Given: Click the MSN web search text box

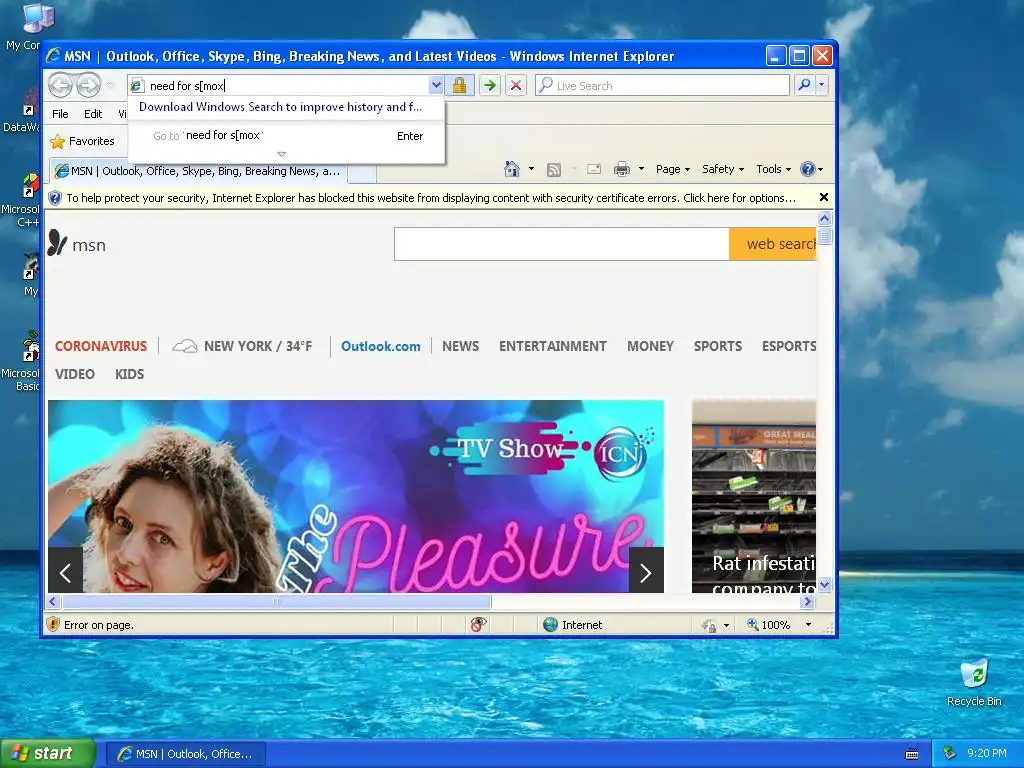Looking at the screenshot, I should coord(562,244).
